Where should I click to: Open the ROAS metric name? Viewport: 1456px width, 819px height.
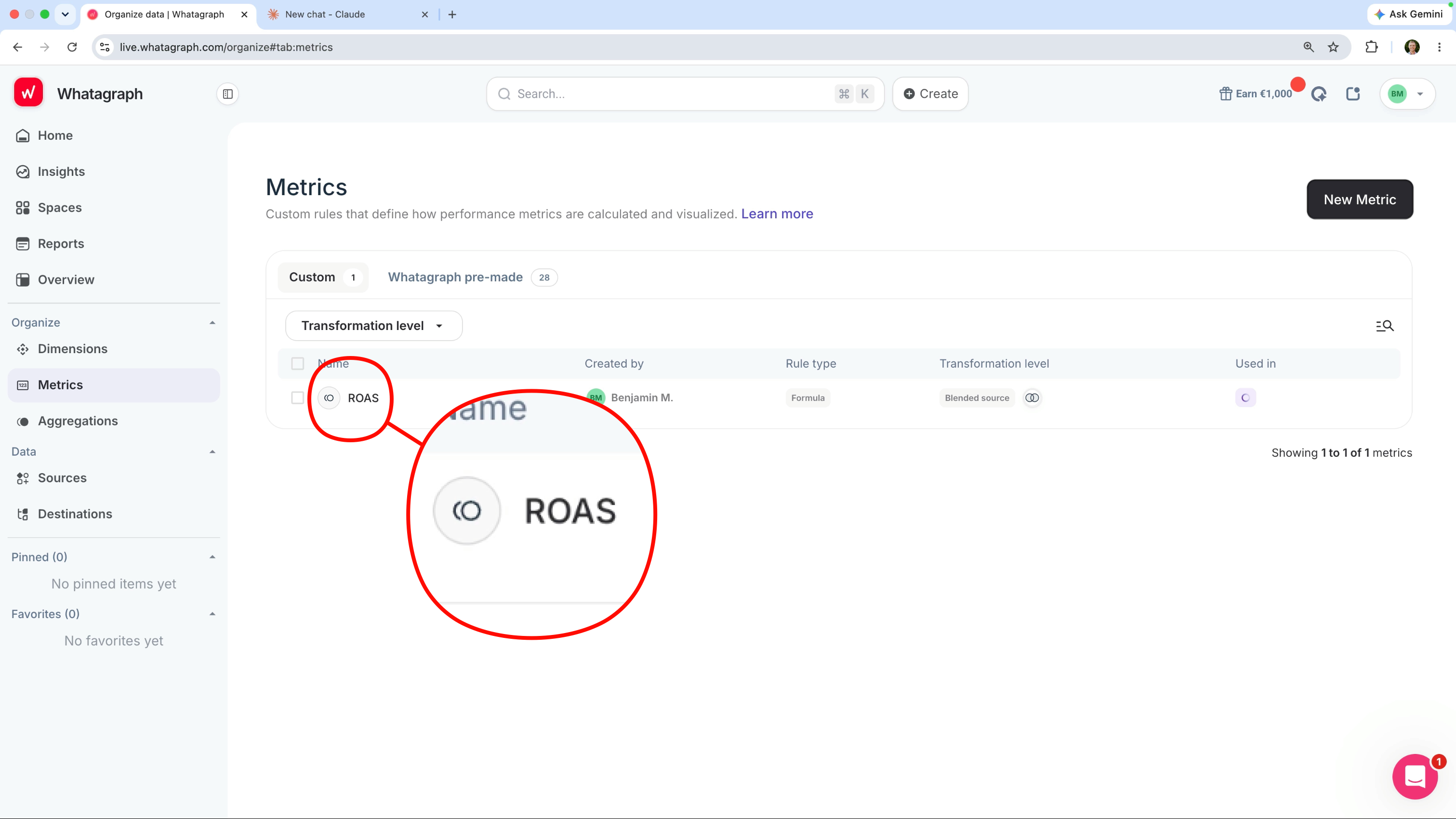363,398
